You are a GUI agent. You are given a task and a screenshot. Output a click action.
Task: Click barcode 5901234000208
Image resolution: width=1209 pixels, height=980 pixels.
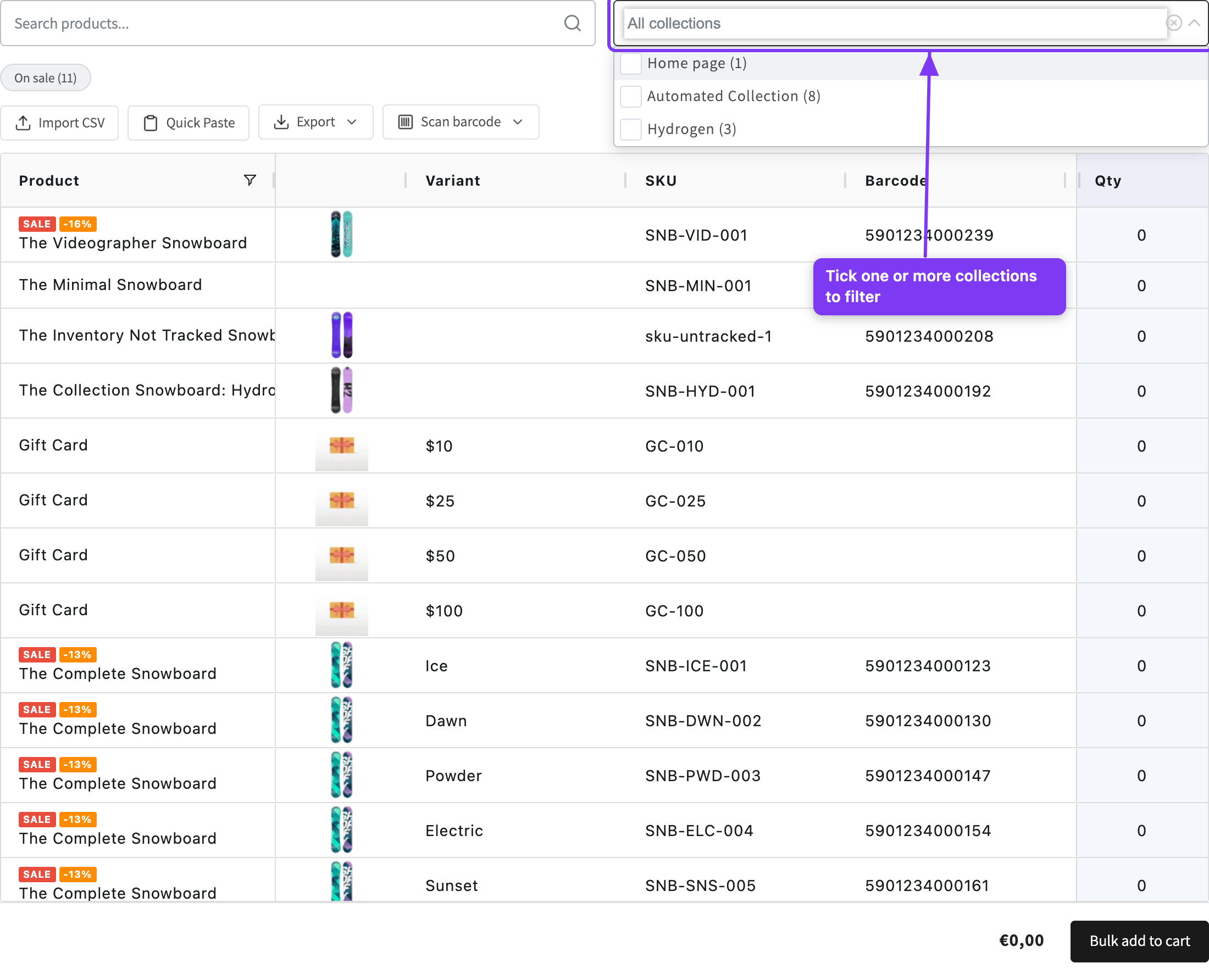tap(929, 336)
